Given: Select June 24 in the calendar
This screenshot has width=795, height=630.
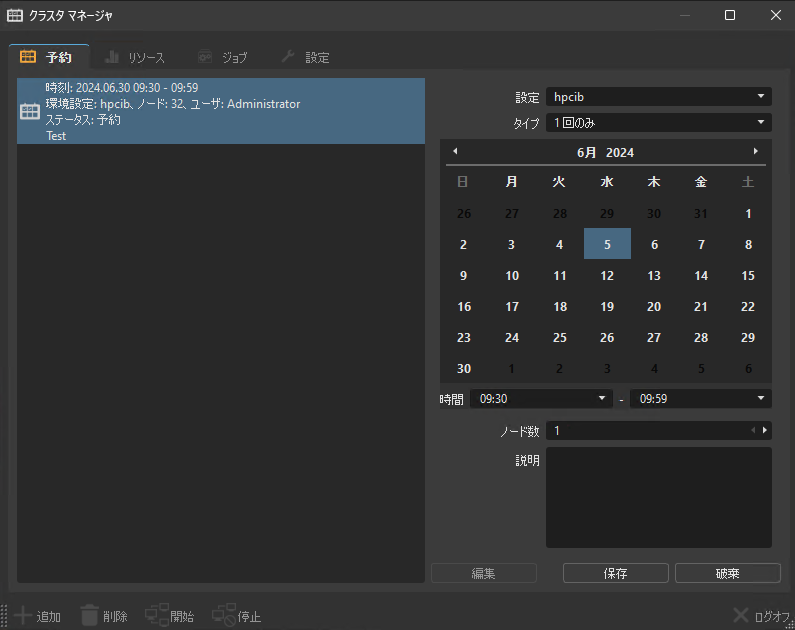Looking at the screenshot, I should [x=512, y=337].
